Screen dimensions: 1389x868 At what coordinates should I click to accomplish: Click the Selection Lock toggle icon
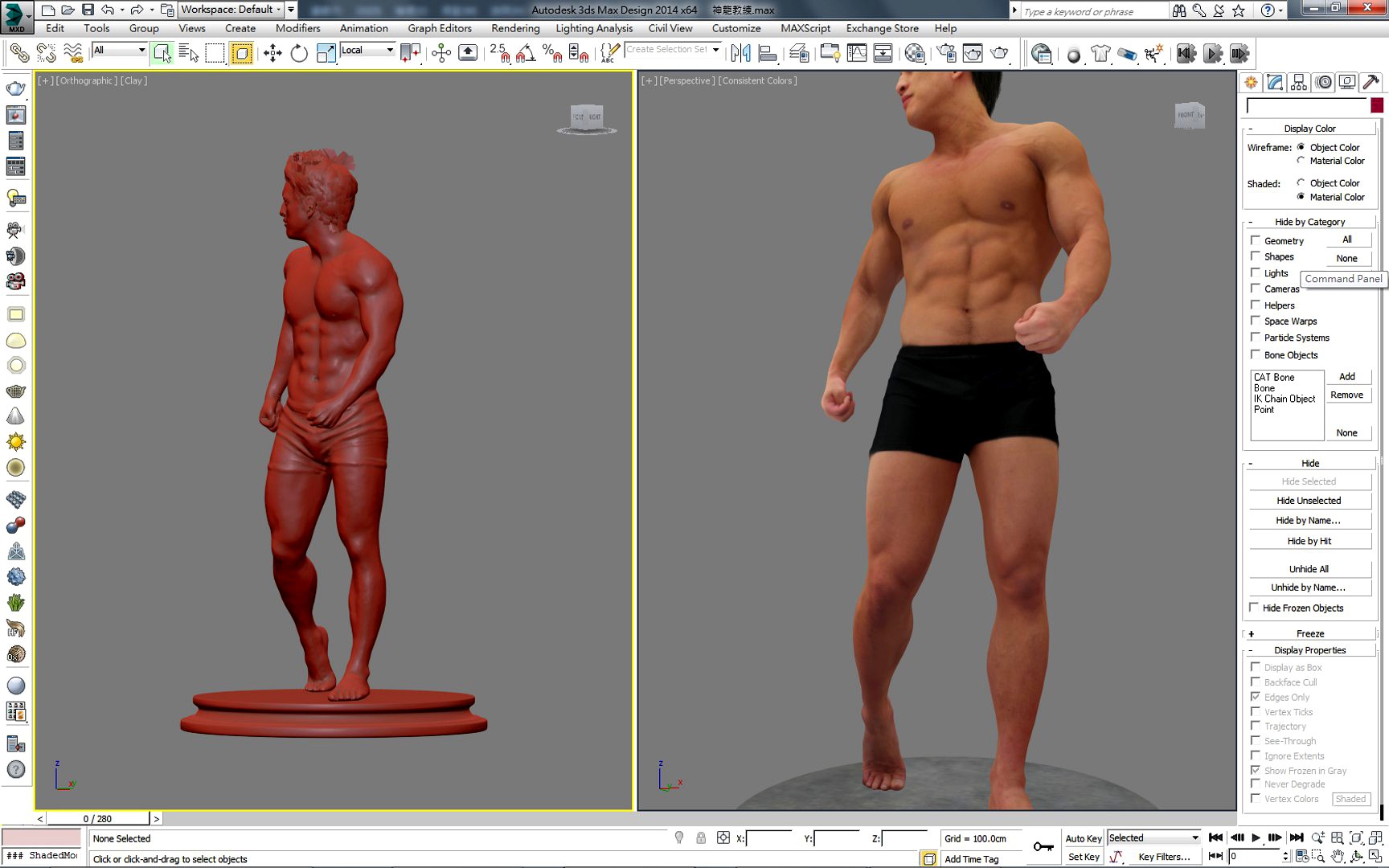[x=701, y=837]
